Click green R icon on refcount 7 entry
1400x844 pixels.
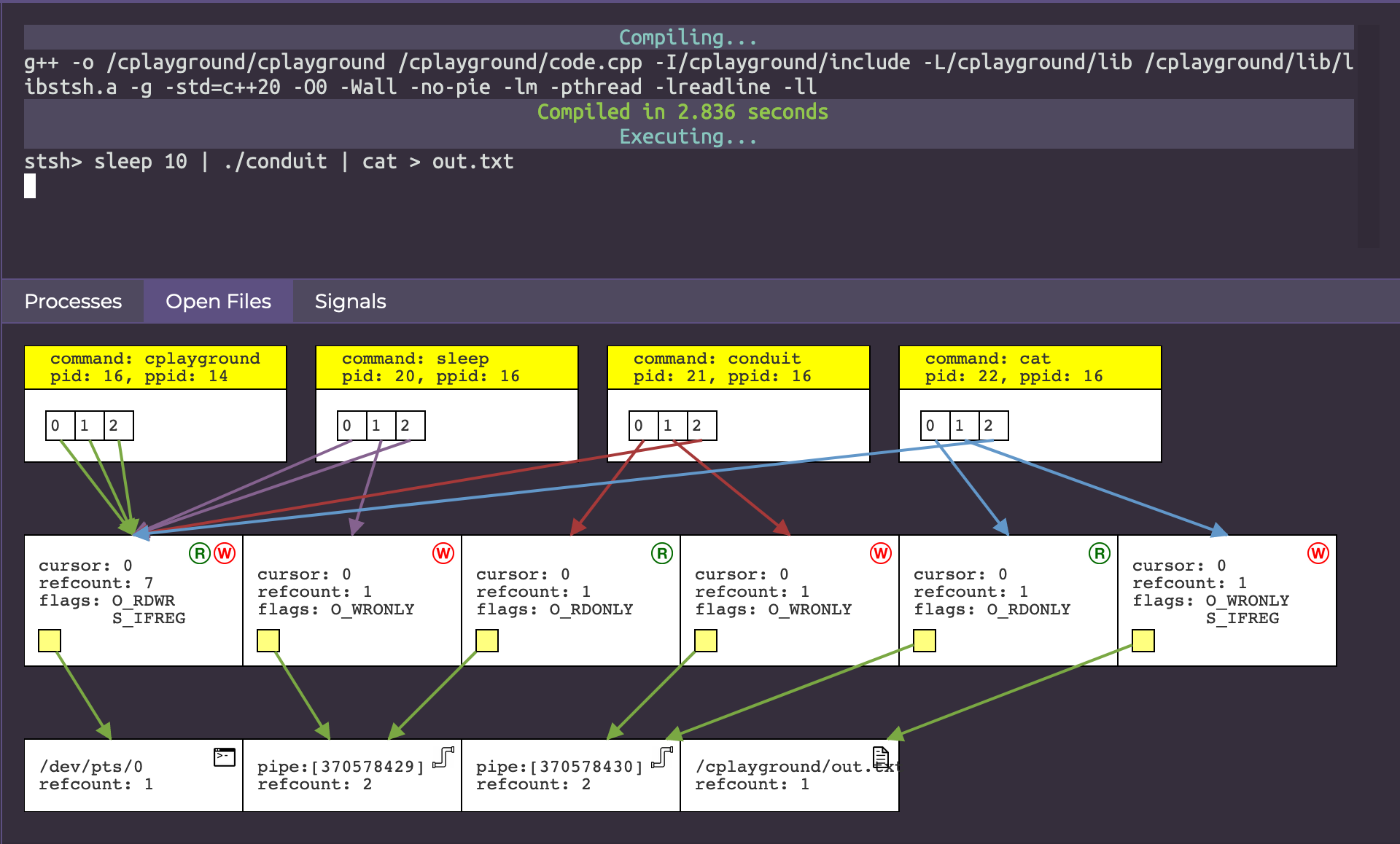click(200, 553)
